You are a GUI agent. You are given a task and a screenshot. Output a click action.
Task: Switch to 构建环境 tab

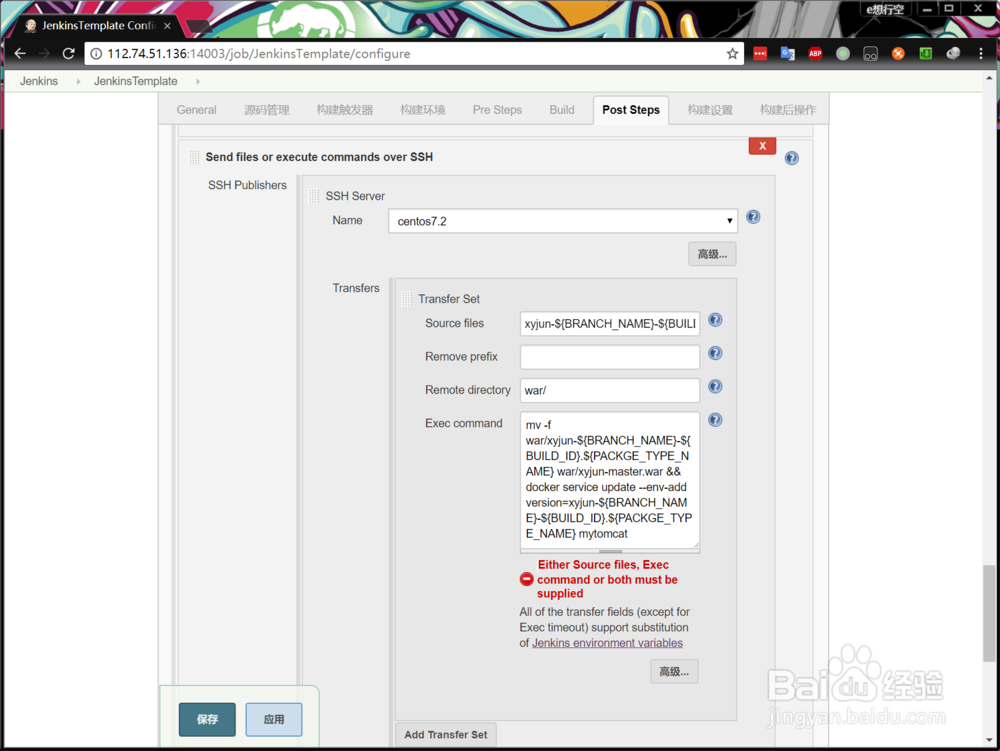423,110
